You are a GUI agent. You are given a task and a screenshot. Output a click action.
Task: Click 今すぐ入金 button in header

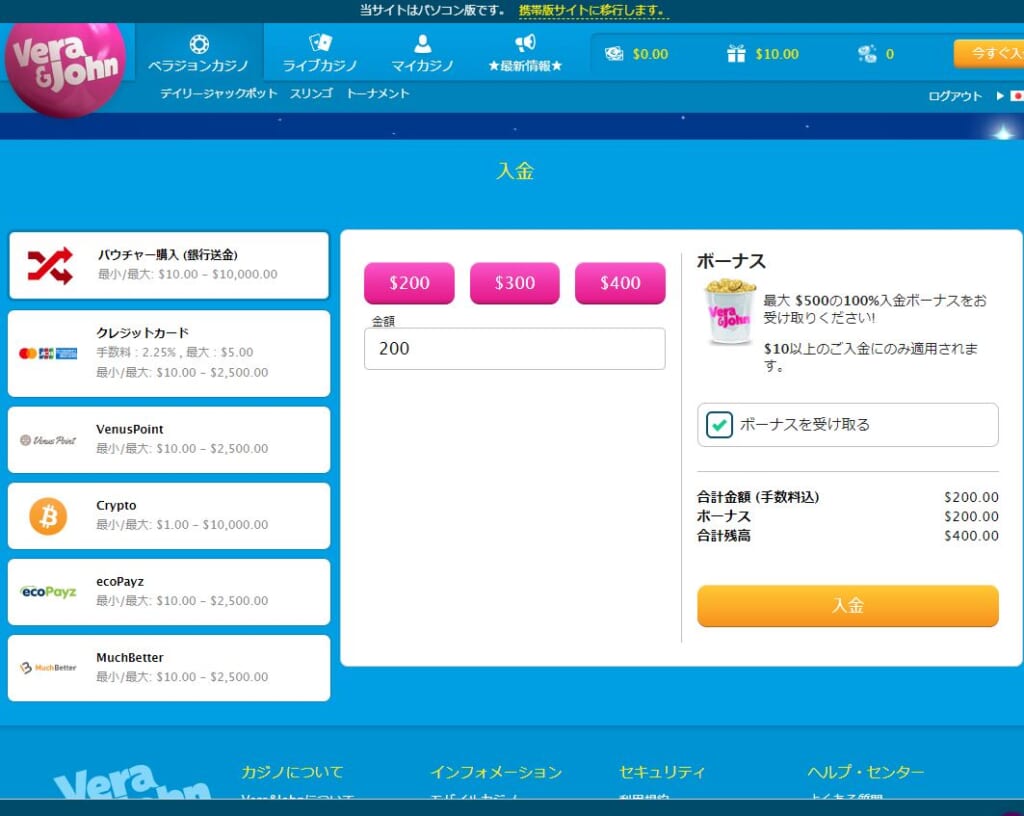(989, 54)
